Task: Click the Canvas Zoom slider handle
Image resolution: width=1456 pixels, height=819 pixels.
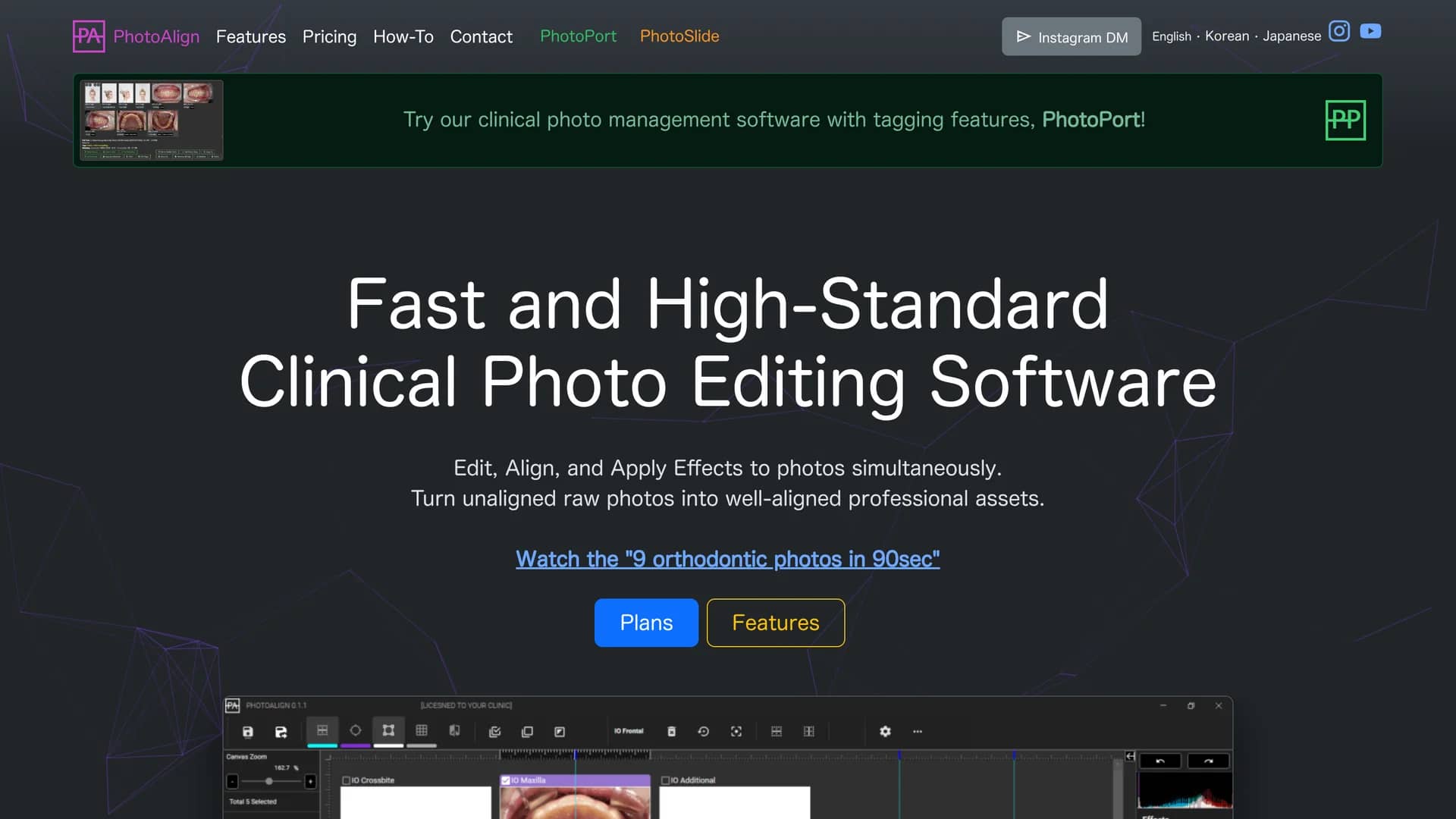Action: 269,781
